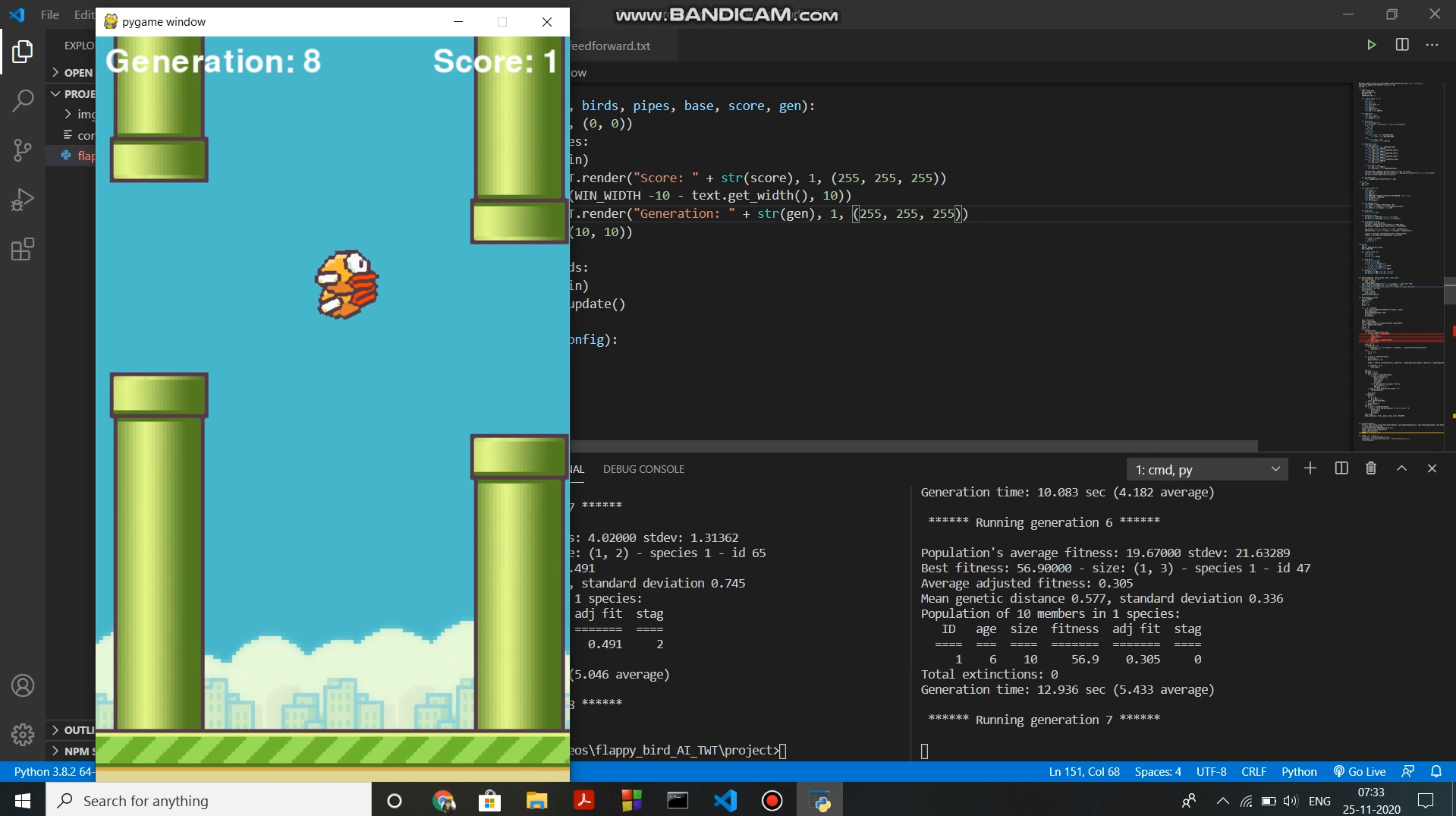The height and width of the screenshot is (816, 1456).
Task: Open the Run and Debug view
Action: click(x=23, y=200)
